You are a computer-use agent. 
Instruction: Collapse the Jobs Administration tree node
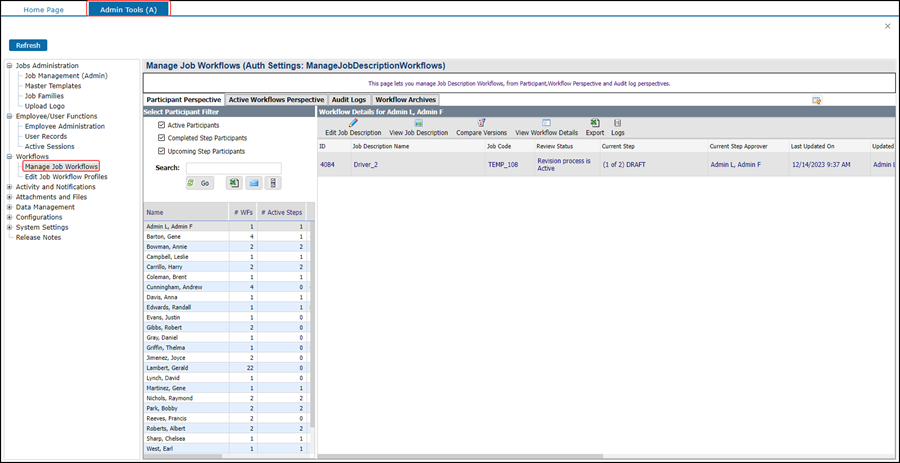coord(10,66)
